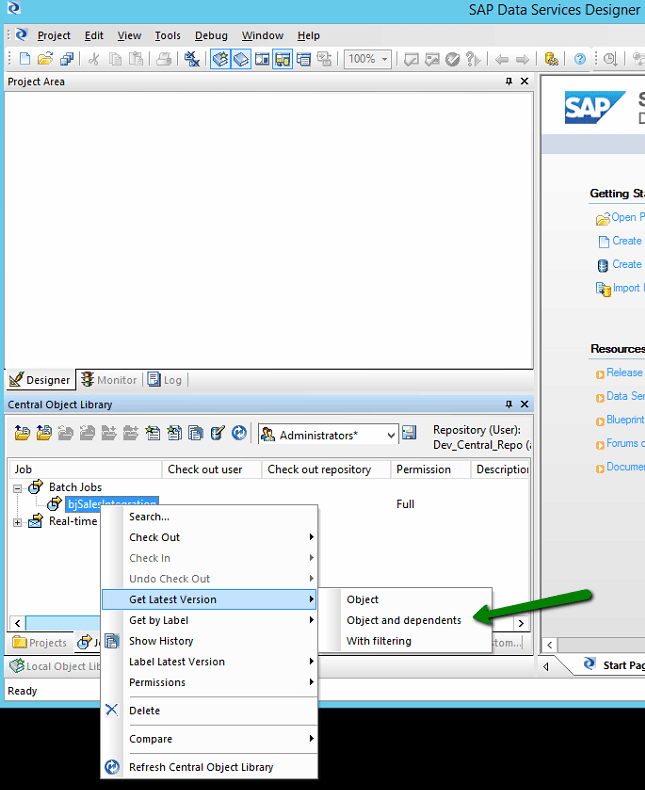This screenshot has height=790, width=645.
Task: Toggle the Central Object Library pin button
Action: [x=508, y=404]
